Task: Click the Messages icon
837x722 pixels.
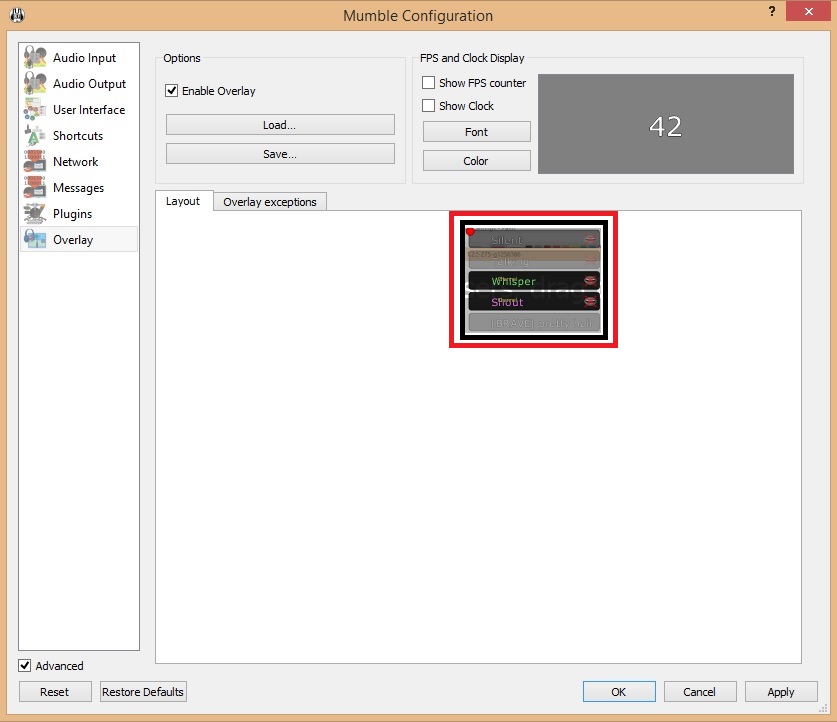Action: [35, 187]
